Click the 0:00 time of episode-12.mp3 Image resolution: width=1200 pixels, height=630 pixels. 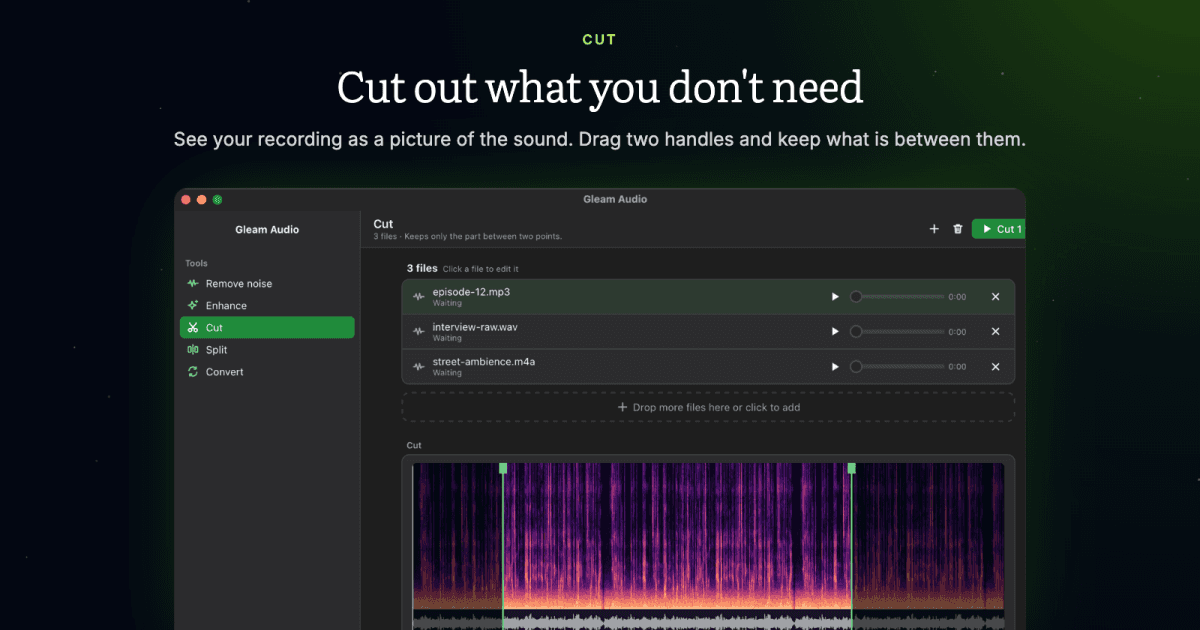click(x=957, y=297)
